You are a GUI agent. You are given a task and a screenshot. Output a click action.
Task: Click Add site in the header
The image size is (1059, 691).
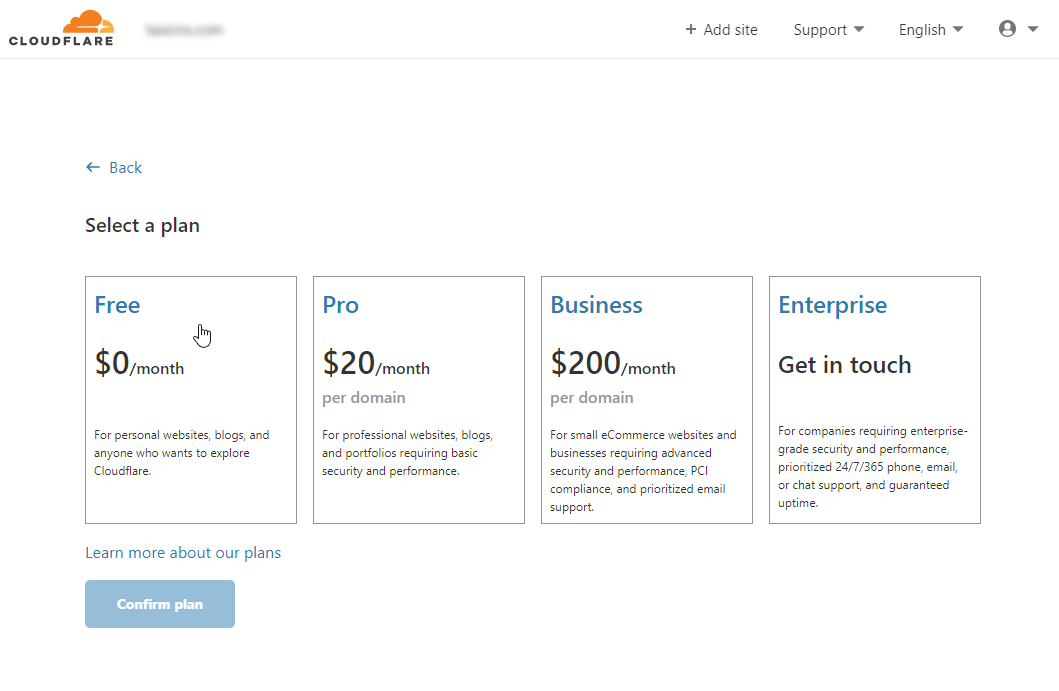pos(721,30)
